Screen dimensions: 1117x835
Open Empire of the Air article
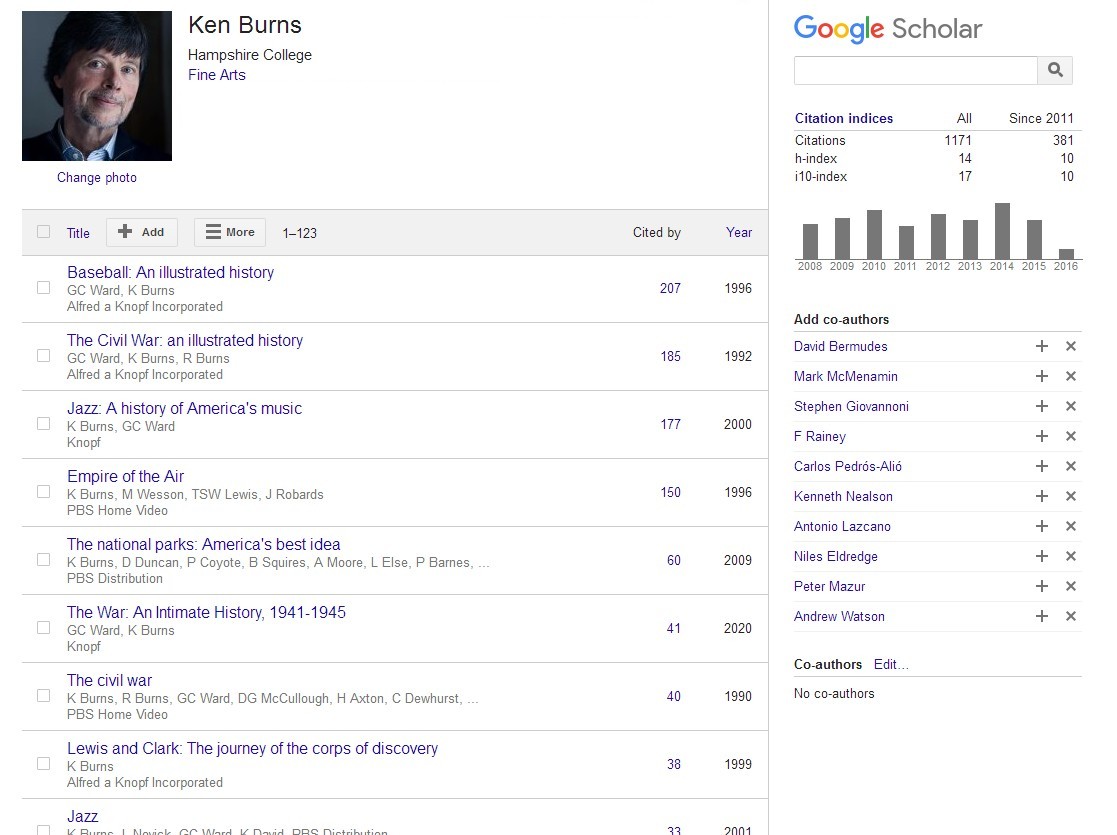coord(125,476)
